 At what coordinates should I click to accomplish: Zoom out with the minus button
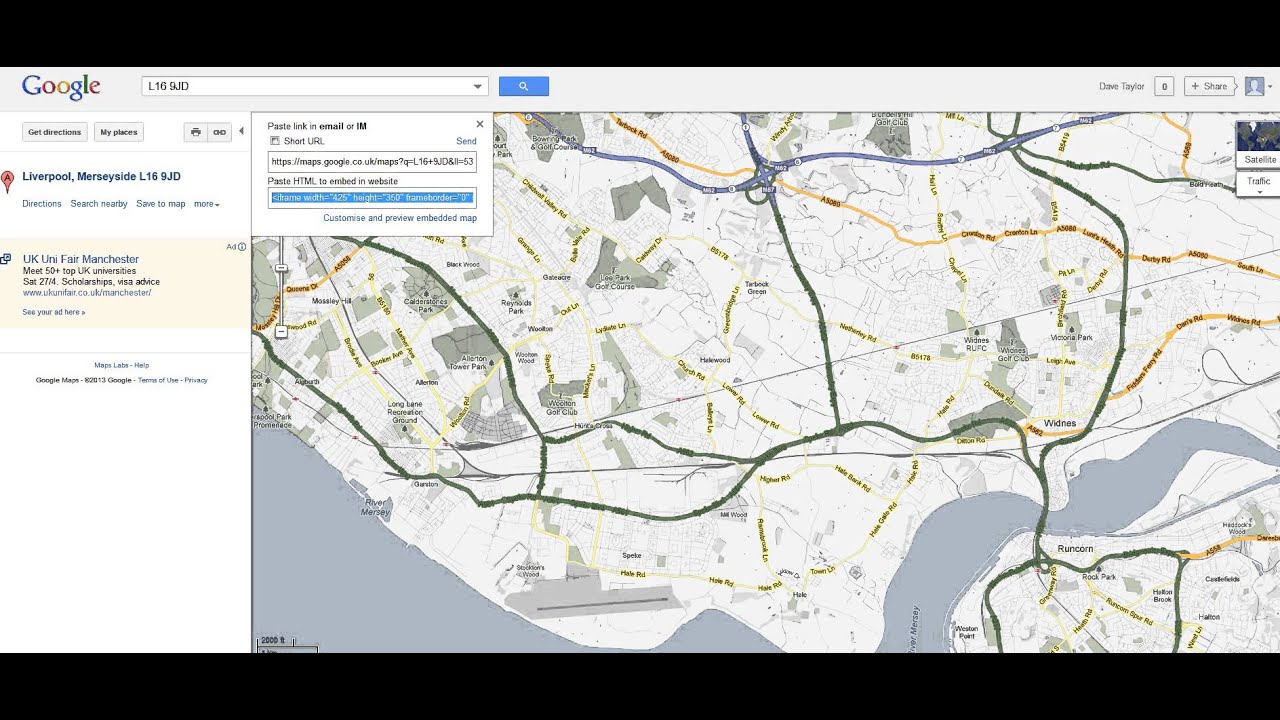(x=282, y=331)
